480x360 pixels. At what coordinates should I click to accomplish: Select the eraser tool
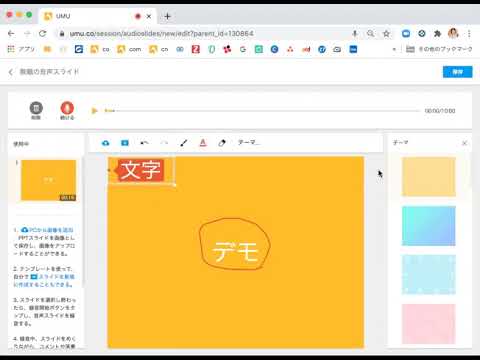(x=222, y=143)
